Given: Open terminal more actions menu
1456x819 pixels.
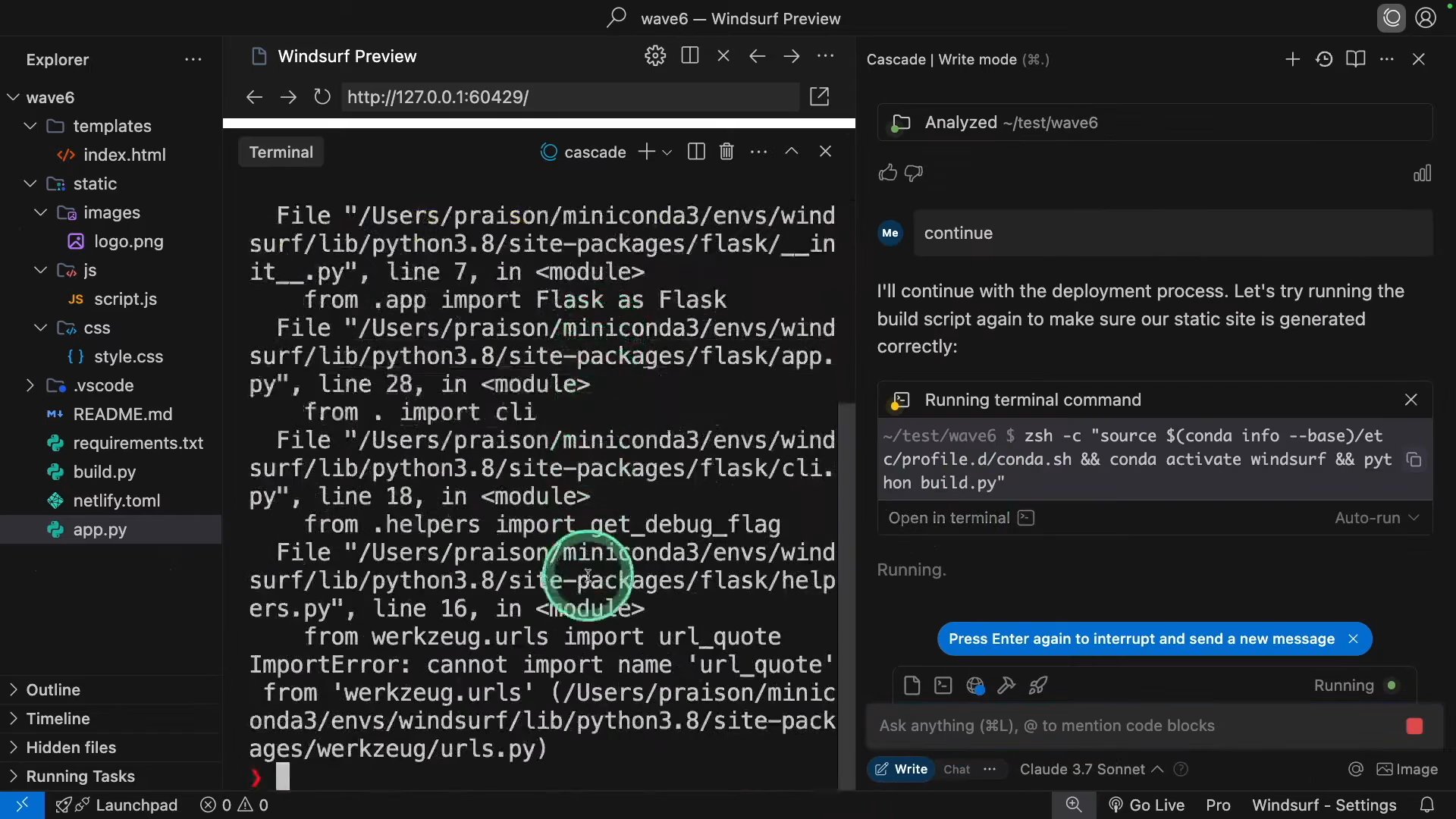Looking at the screenshot, I should [x=758, y=152].
